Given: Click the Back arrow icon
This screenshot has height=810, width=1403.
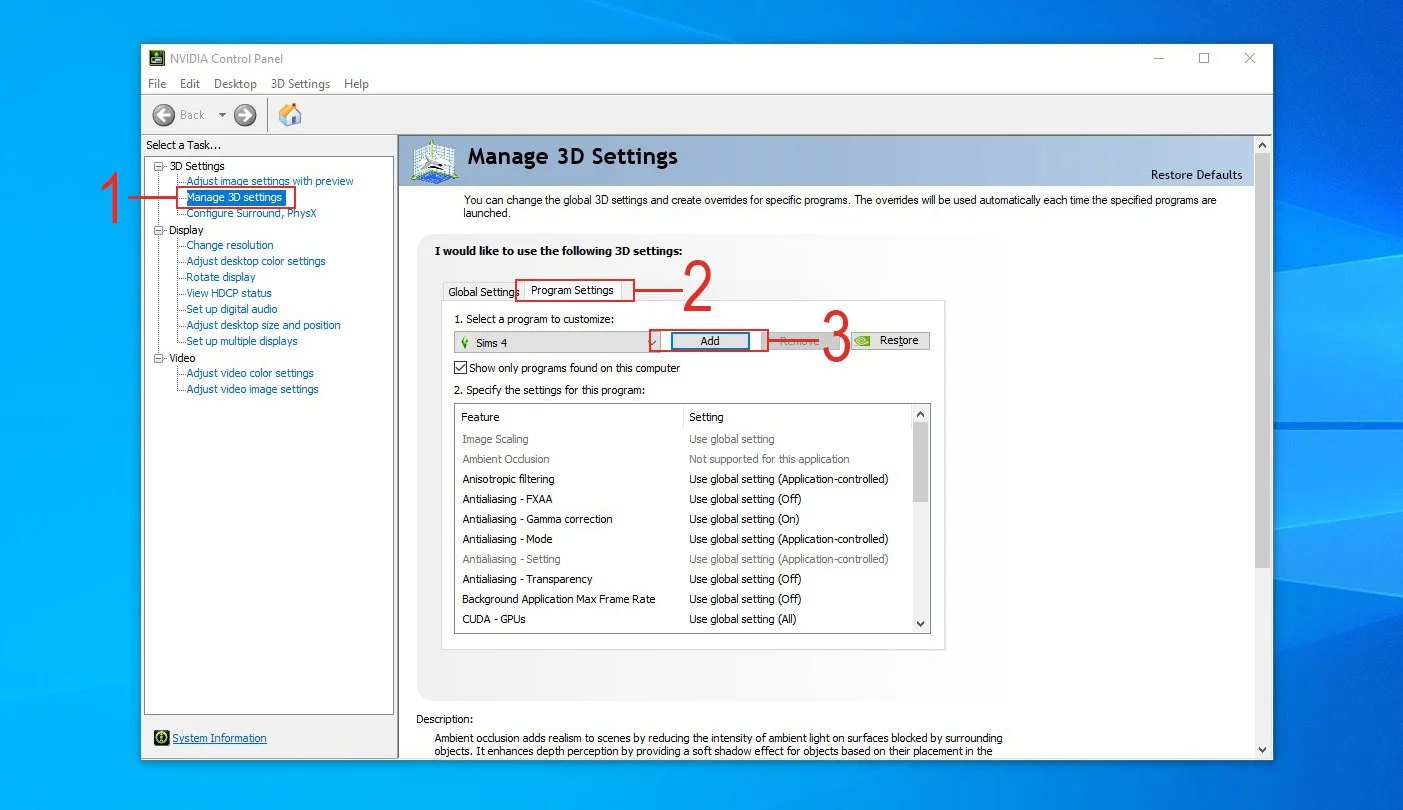Looking at the screenshot, I should 164,115.
